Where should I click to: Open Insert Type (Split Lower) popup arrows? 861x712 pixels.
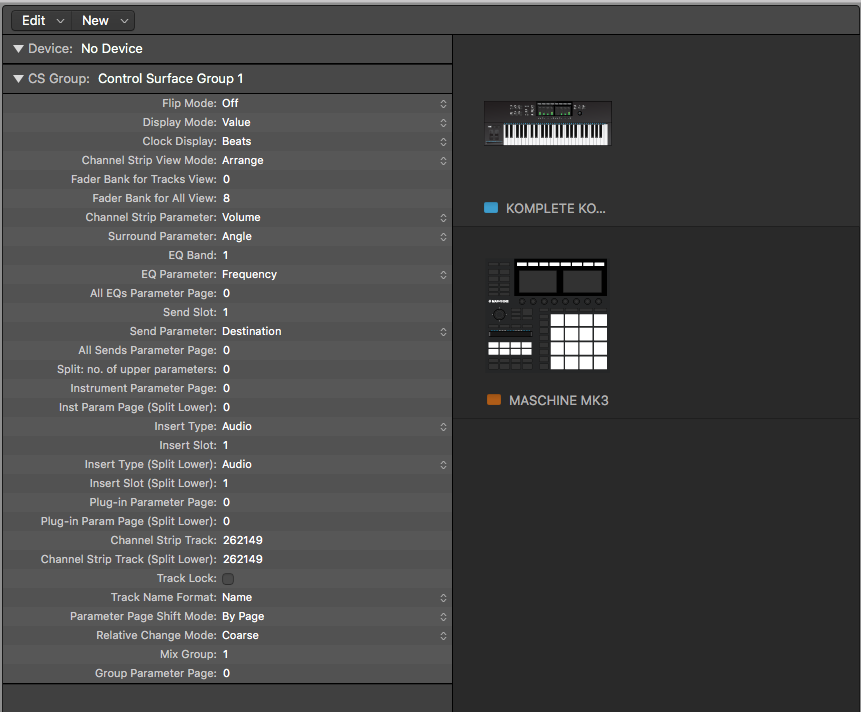coord(443,464)
